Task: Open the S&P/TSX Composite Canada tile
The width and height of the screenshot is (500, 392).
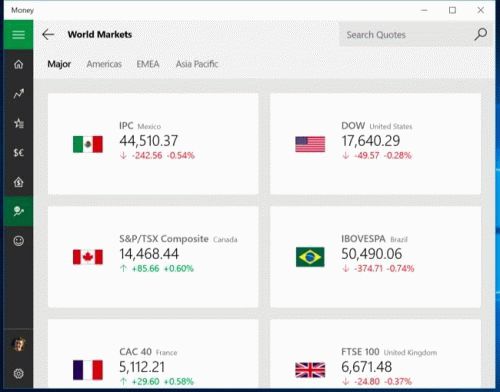Action: tap(153, 257)
